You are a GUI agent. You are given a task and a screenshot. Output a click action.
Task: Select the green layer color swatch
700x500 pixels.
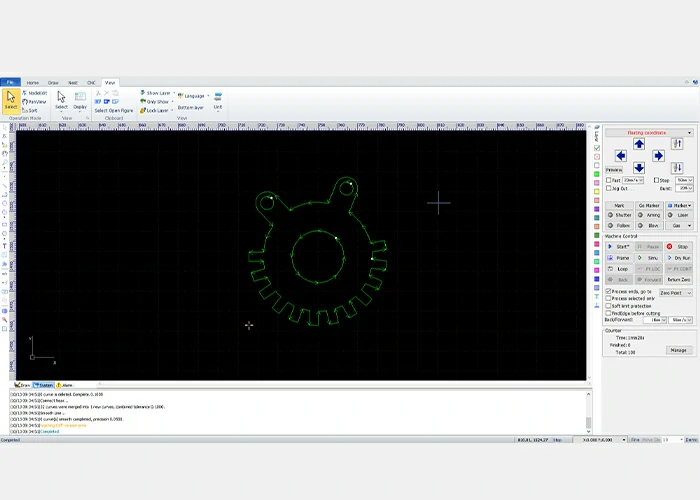[597, 174]
